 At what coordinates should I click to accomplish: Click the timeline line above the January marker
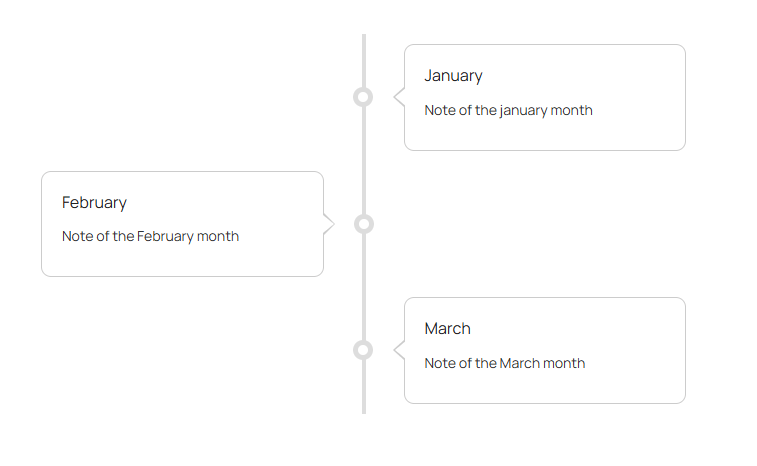click(364, 60)
